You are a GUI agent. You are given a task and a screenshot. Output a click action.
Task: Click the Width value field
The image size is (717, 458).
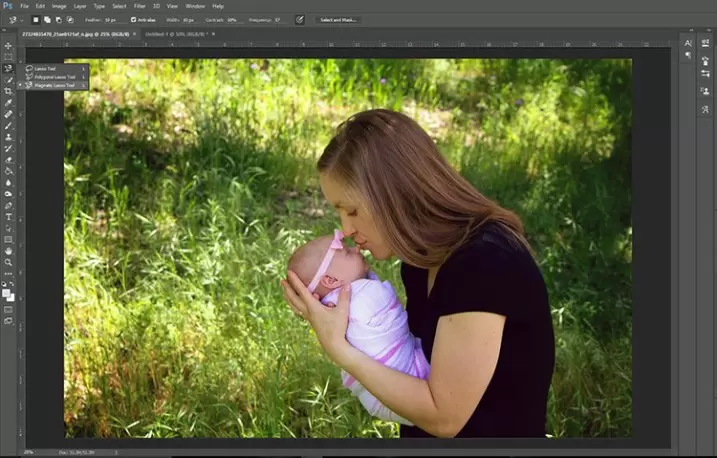point(190,20)
